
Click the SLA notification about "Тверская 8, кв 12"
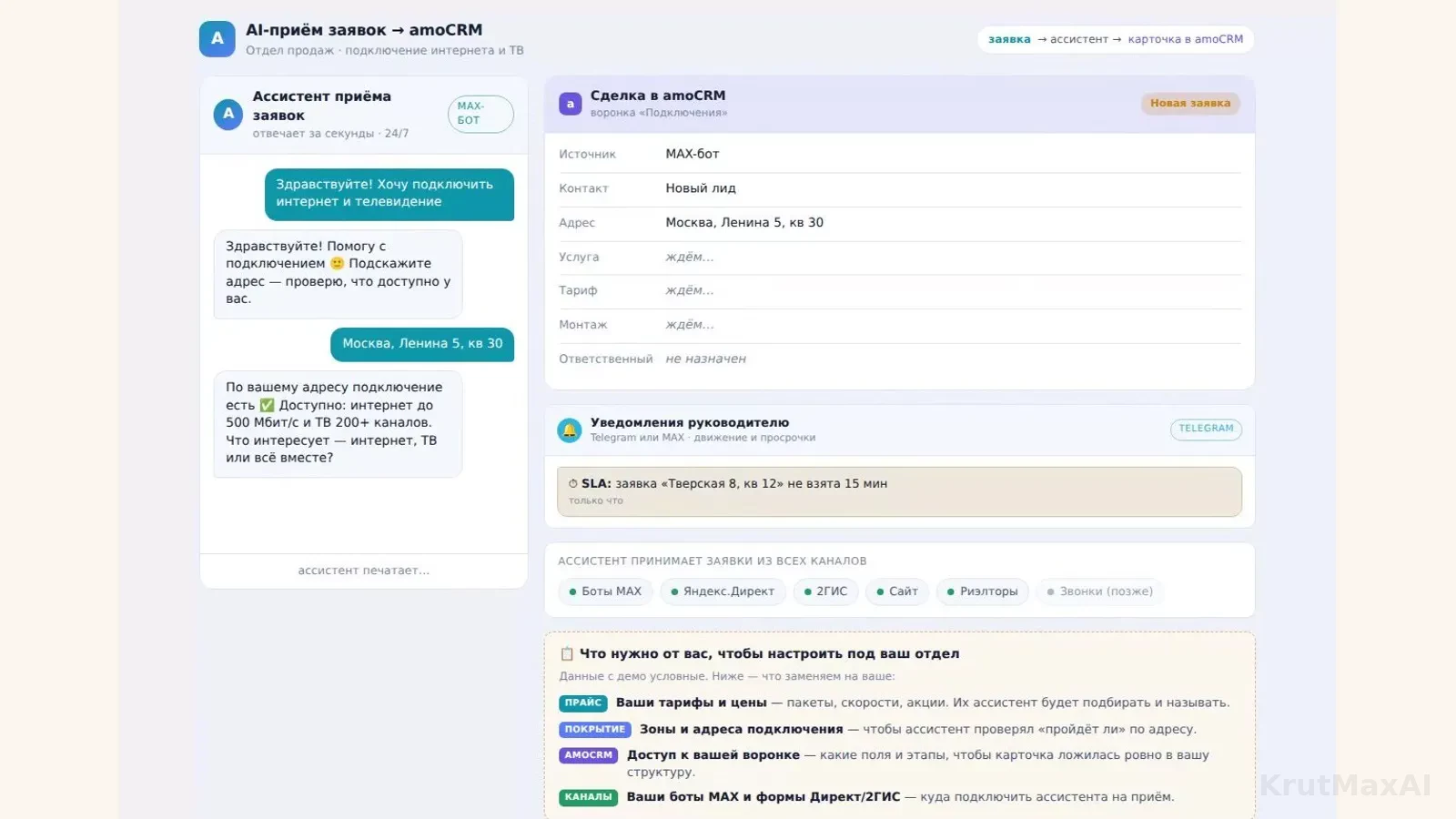point(899,491)
